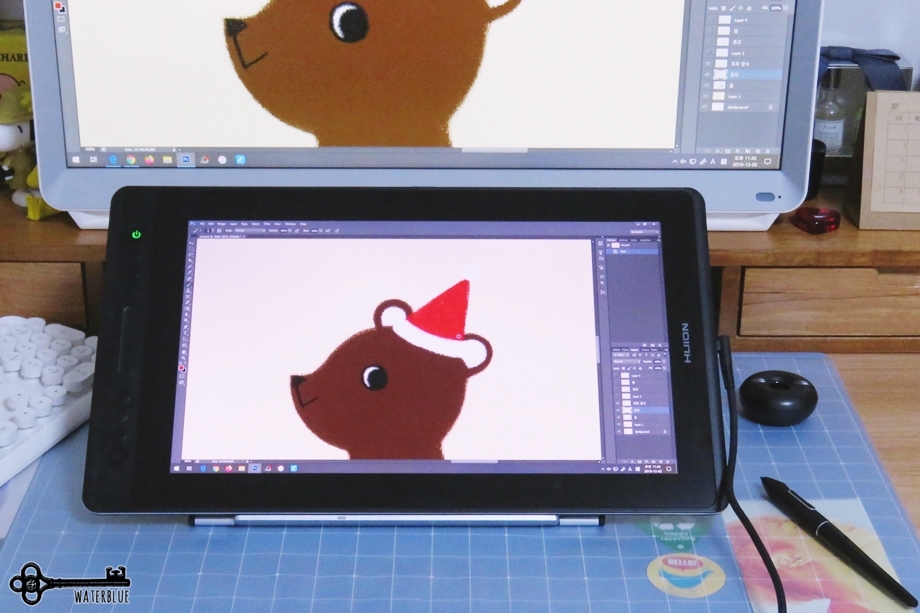The width and height of the screenshot is (920, 613).
Task: Toggle Background layer eye icon on the tablet
Action: (618, 432)
